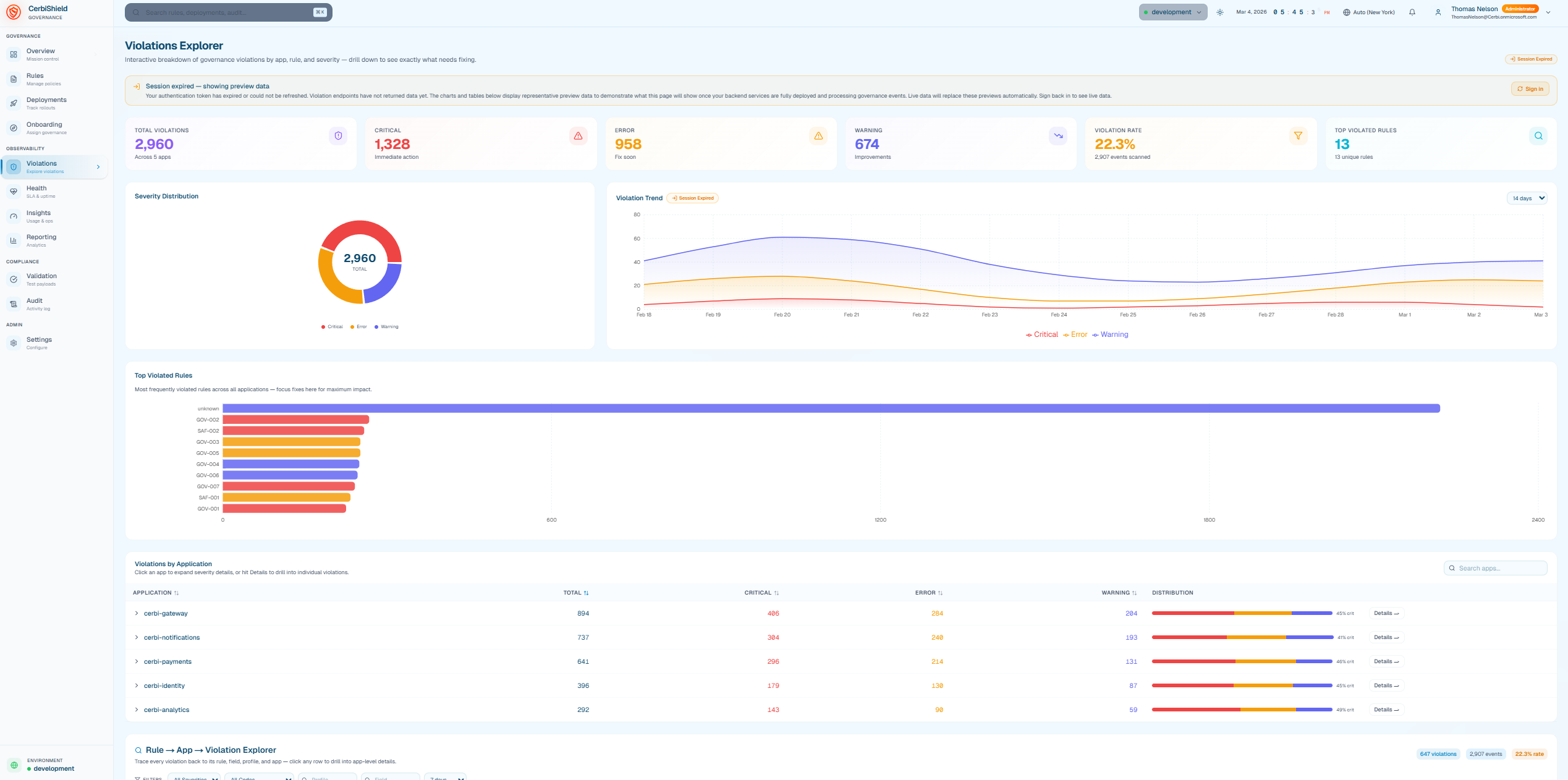The width and height of the screenshot is (1568, 780).
Task: Click the user profile avatar icon
Action: pyautogui.click(x=1438, y=12)
